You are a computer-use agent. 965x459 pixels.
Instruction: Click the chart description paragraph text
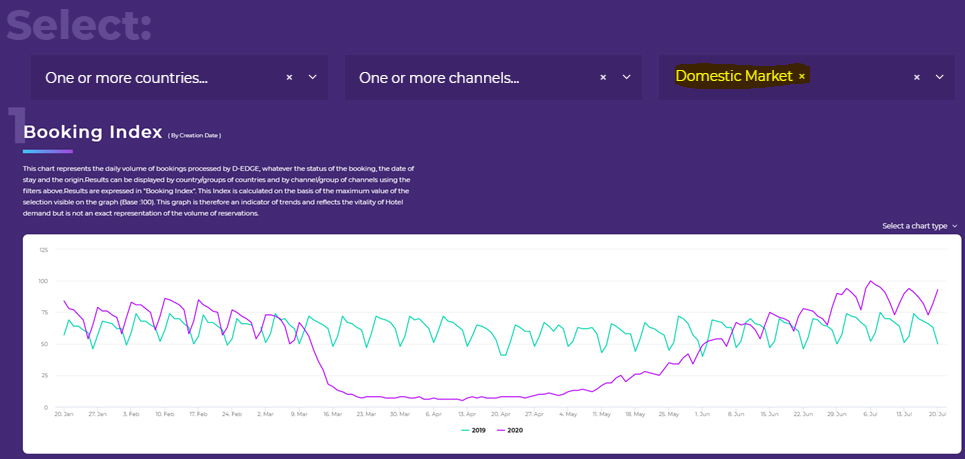tap(218, 191)
